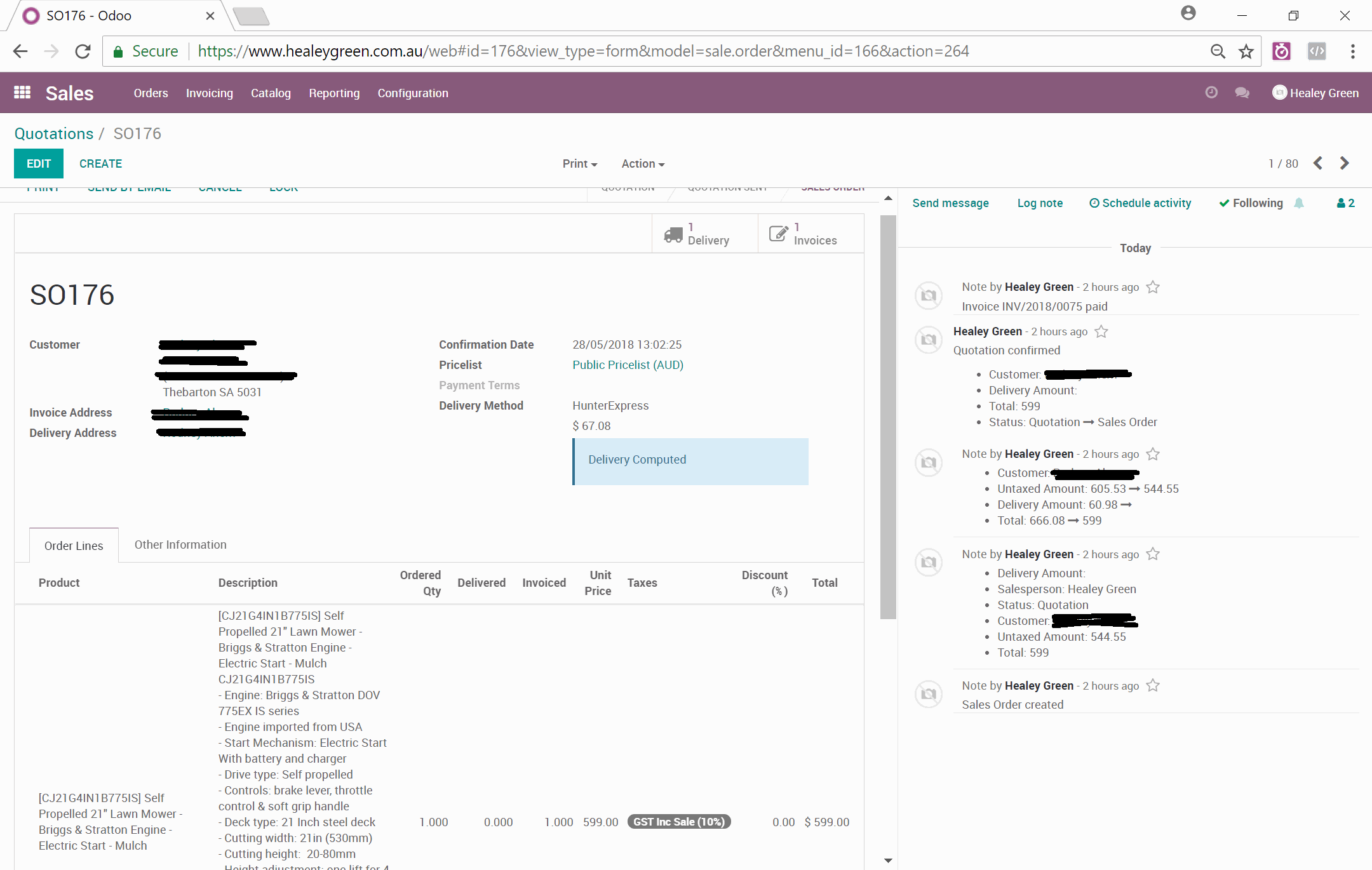The image size is (1372, 870).
Task: Open the pink stopwatch browser extension
Action: [1282, 51]
